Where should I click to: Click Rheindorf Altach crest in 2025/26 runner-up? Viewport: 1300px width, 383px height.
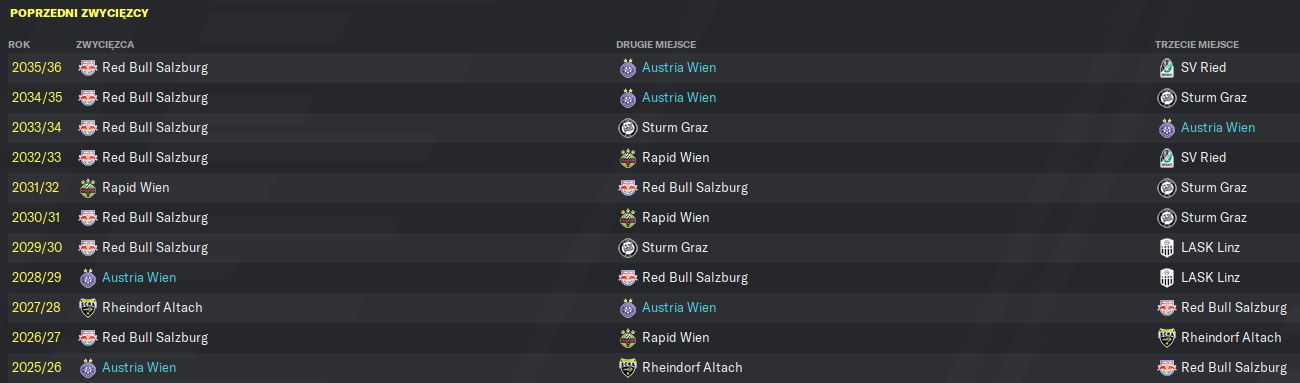(628, 368)
